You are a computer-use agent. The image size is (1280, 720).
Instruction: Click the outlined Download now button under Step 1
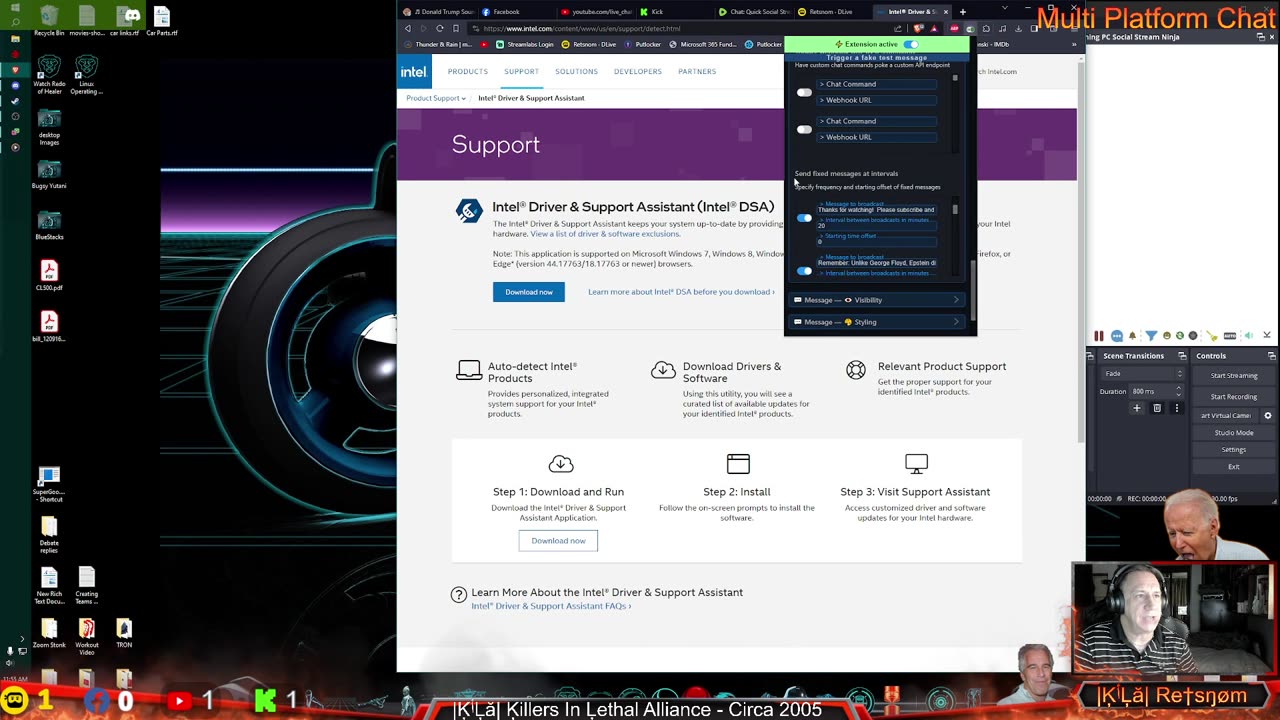pos(558,541)
